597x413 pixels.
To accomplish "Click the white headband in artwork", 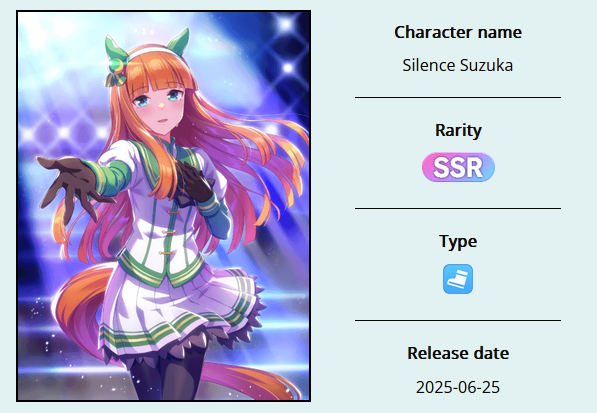I will (x=152, y=53).
